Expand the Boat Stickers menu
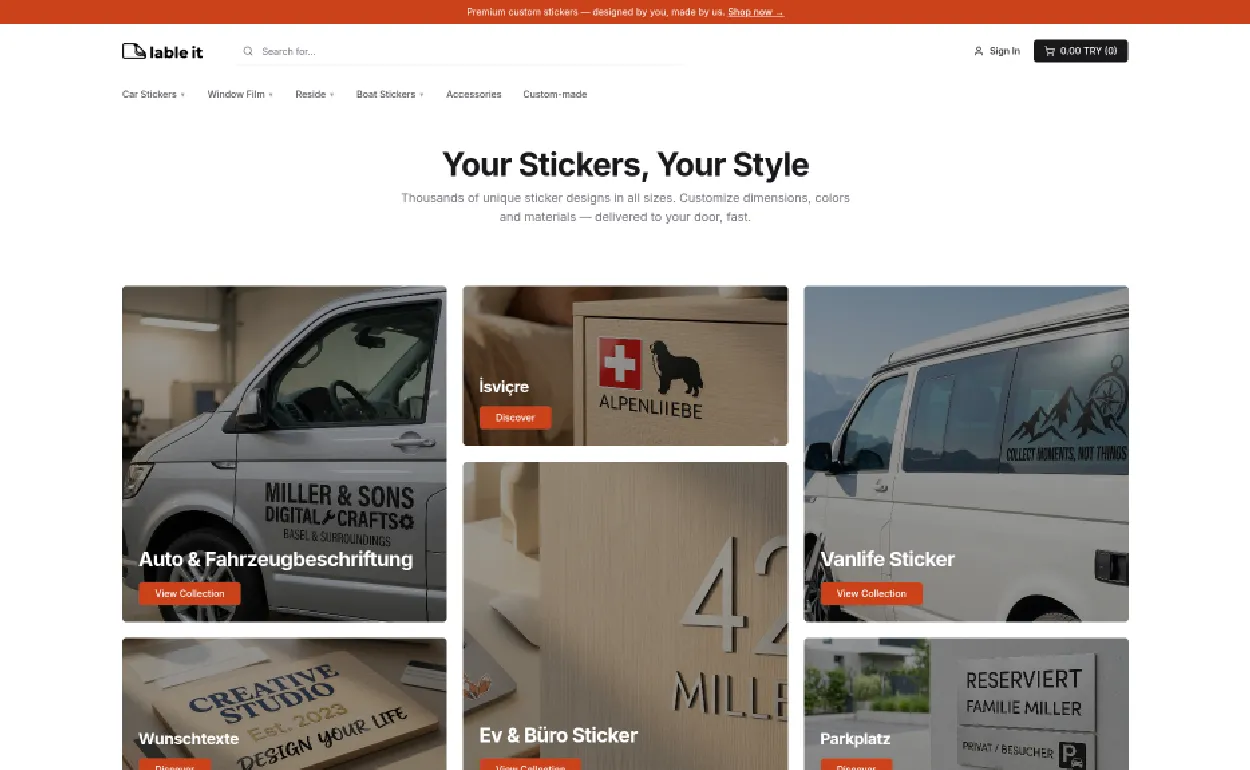 pyautogui.click(x=389, y=95)
